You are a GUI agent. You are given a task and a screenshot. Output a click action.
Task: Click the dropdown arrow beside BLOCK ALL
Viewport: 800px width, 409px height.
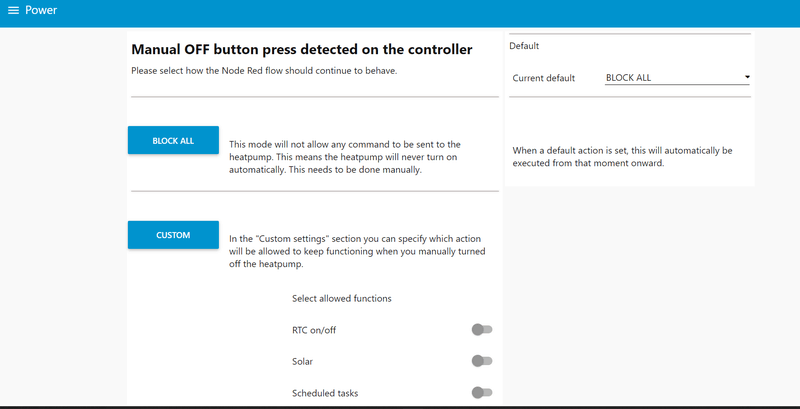click(x=747, y=78)
